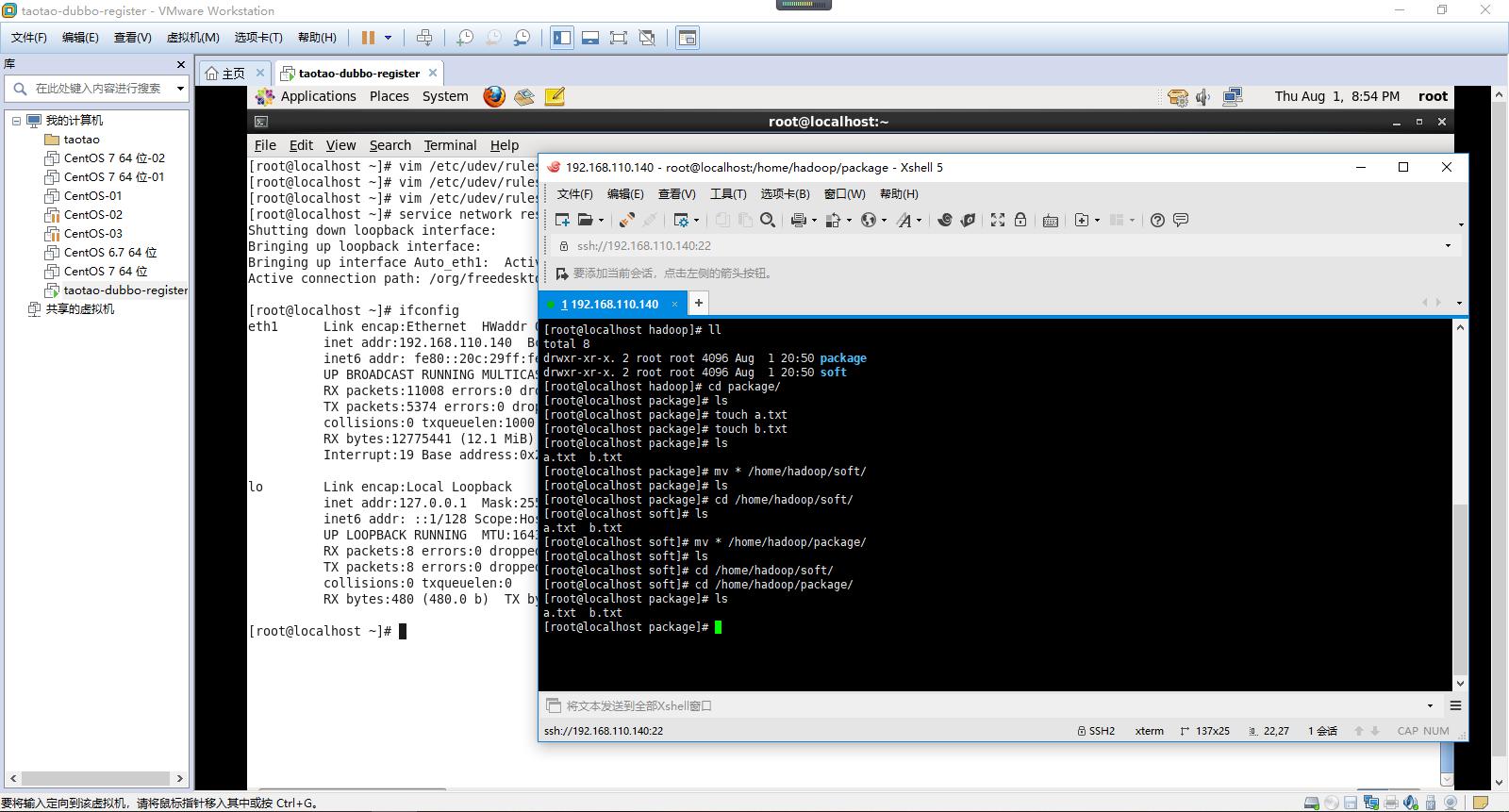
Task: Open the Xshell font dropdown arrow
Action: 919,221
